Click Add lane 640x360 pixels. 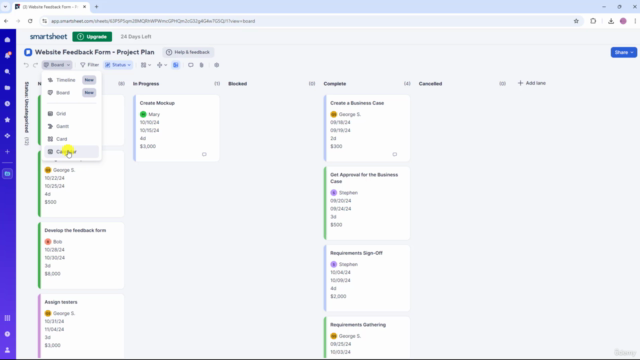point(532,83)
